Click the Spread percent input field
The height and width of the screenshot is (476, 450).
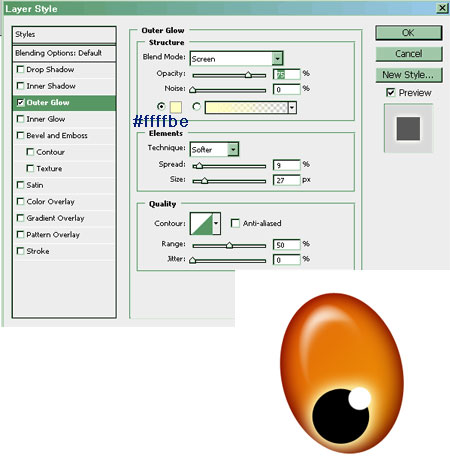tap(287, 165)
